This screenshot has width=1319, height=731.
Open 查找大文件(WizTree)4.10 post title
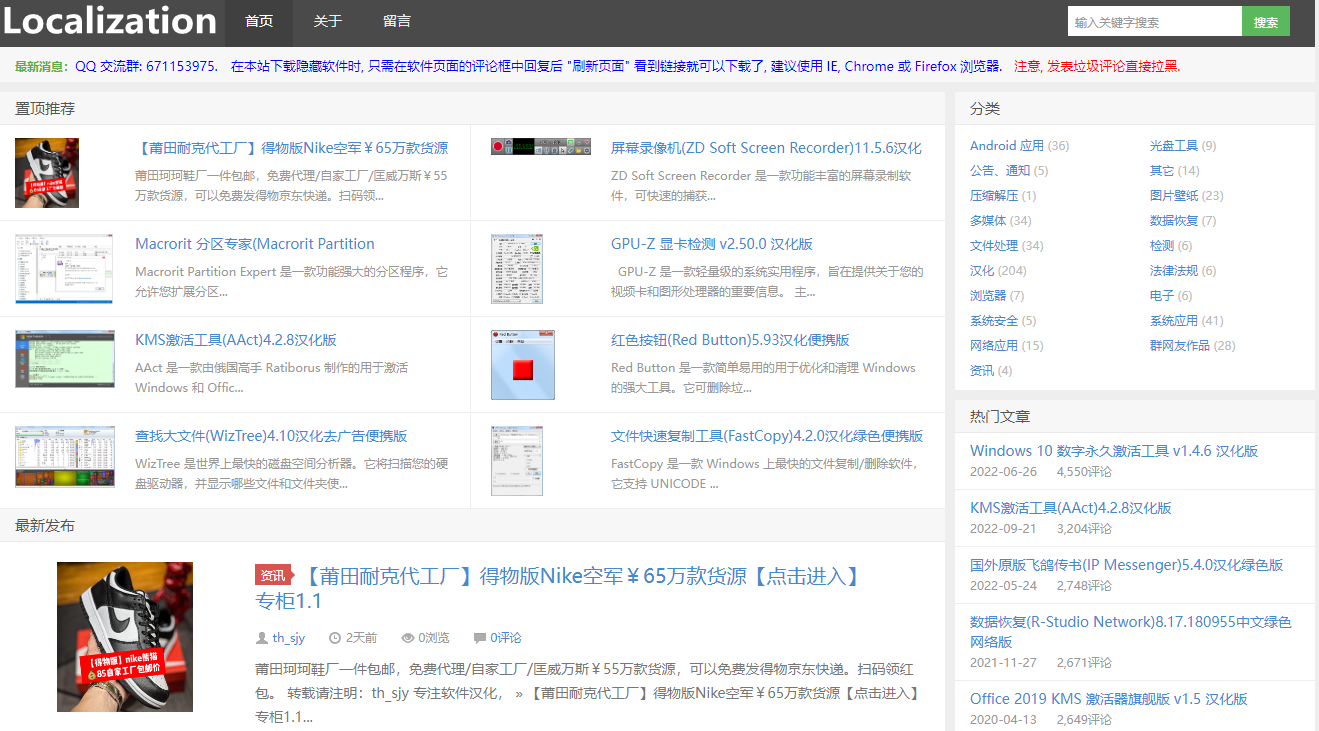(271, 436)
